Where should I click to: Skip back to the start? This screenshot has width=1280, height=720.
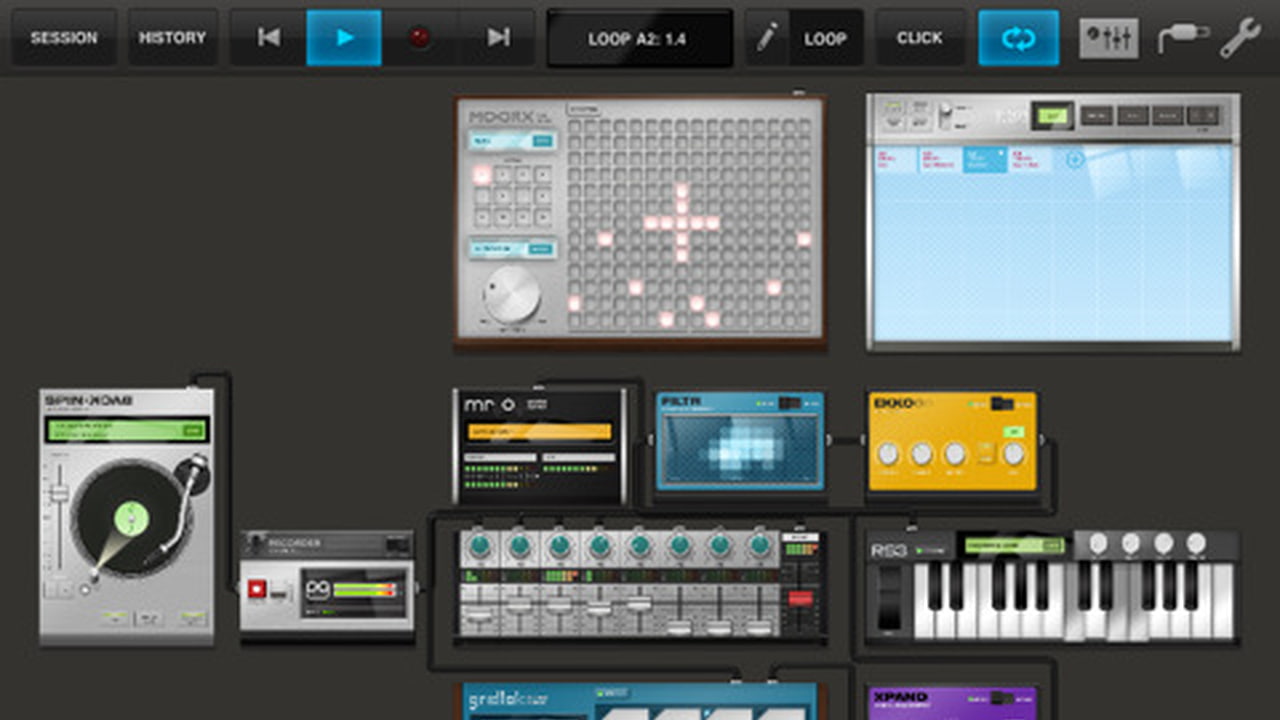pos(268,38)
